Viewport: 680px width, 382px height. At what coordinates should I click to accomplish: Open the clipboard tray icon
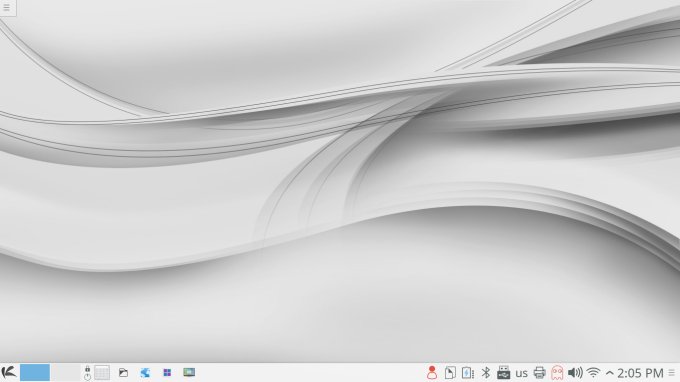[450, 372]
